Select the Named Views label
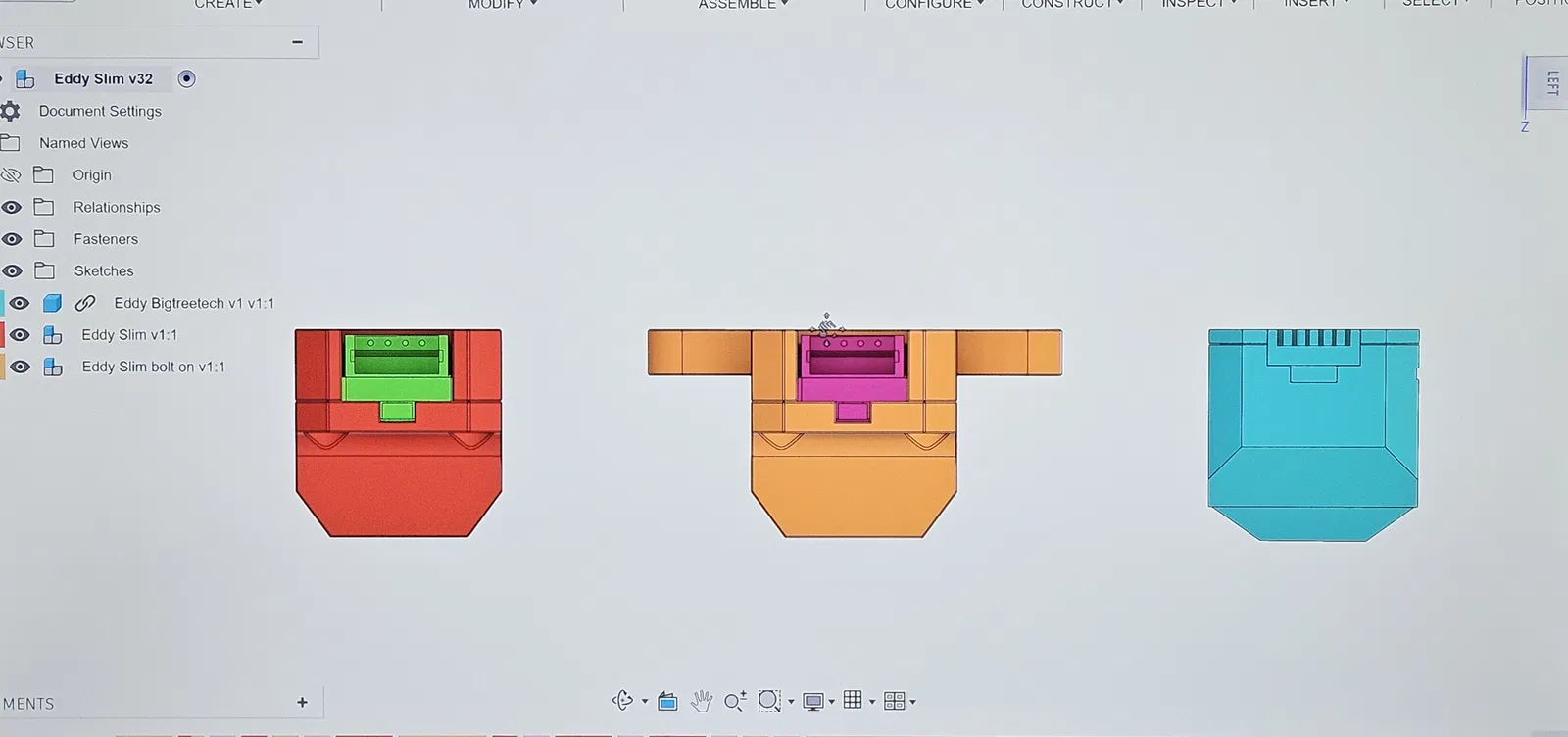Image resolution: width=1568 pixels, height=737 pixels. click(x=83, y=143)
